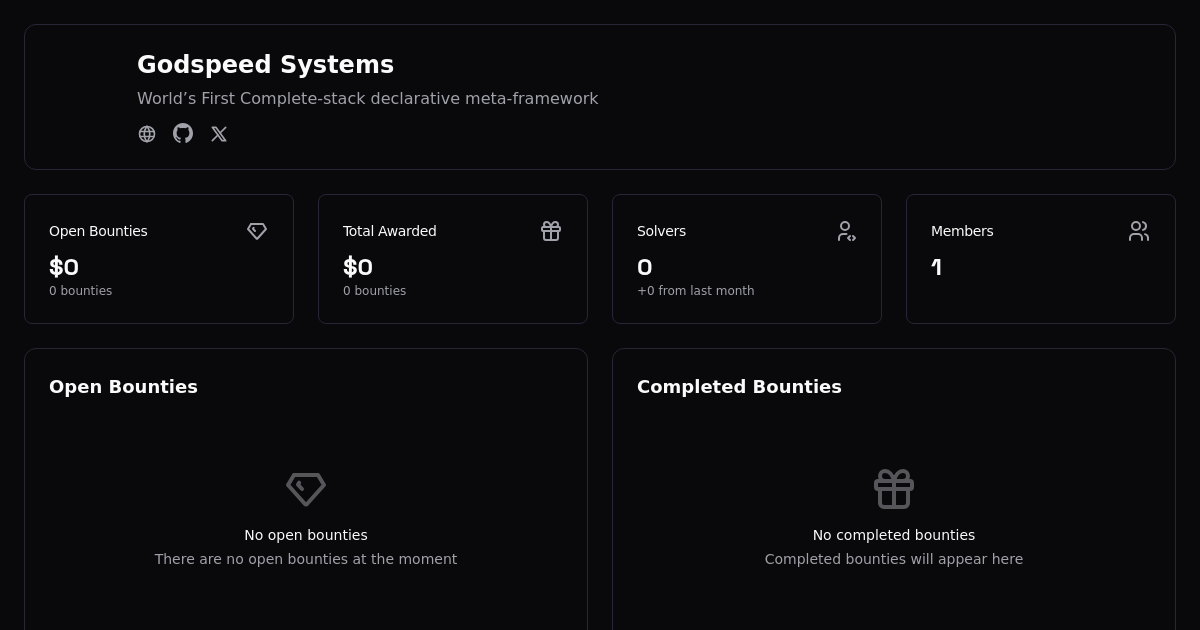Click the gift icon in the Total Awarded card
This screenshot has height=630, width=1200.
[551, 231]
